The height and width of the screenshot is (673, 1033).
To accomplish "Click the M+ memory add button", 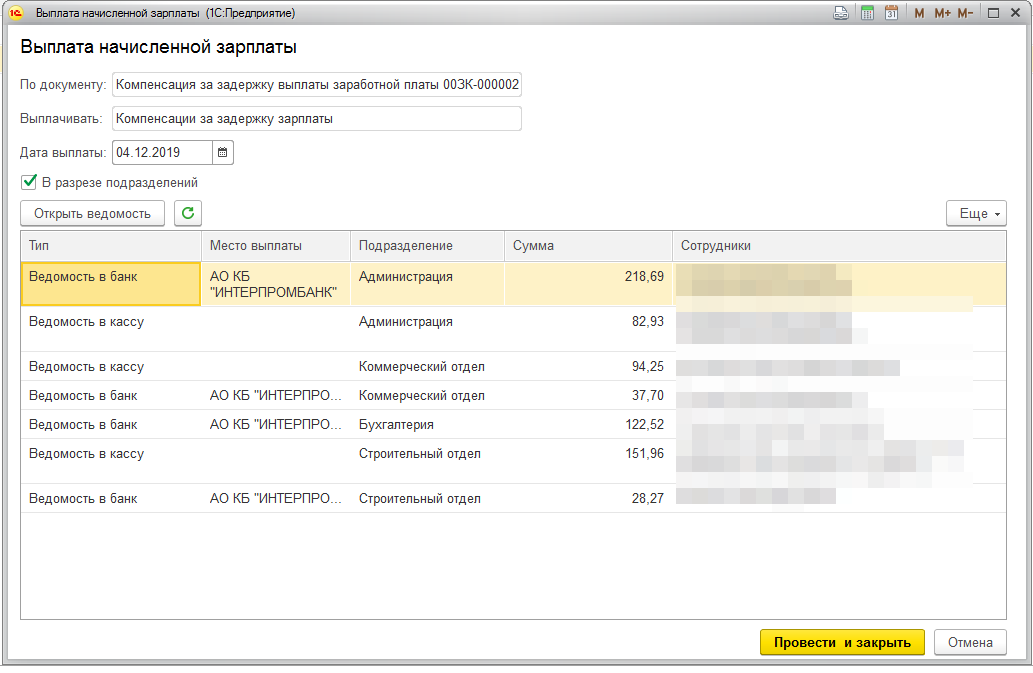I will [942, 13].
